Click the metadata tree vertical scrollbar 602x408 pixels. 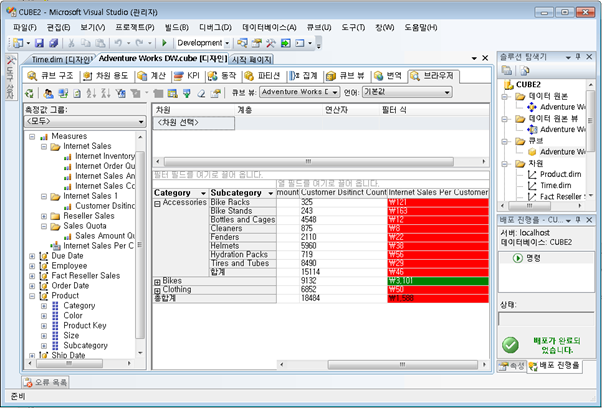(140, 244)
